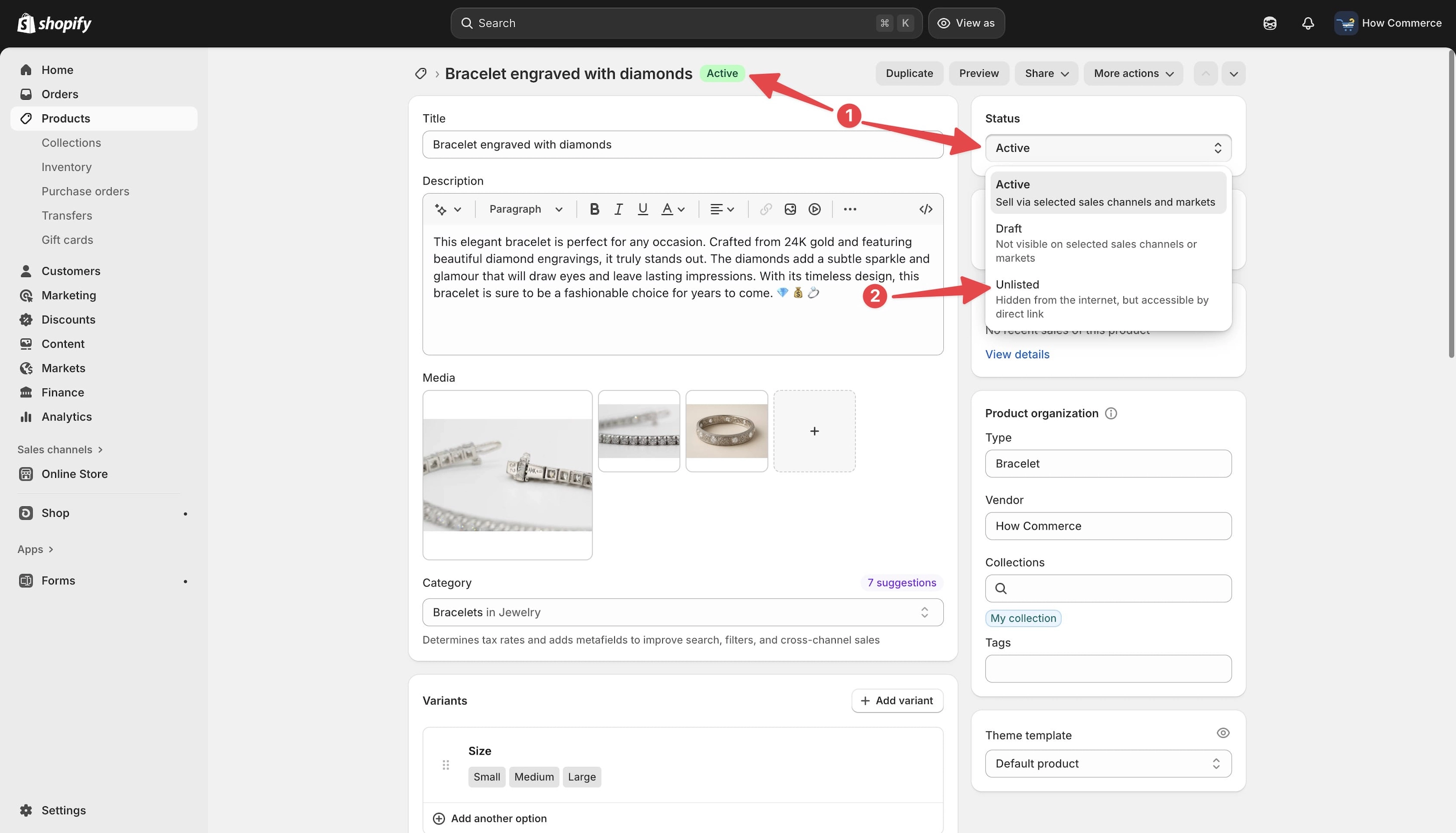Toggle underline formatting in description
Screen dimensions: 1456x833
[x=642, y=209]
